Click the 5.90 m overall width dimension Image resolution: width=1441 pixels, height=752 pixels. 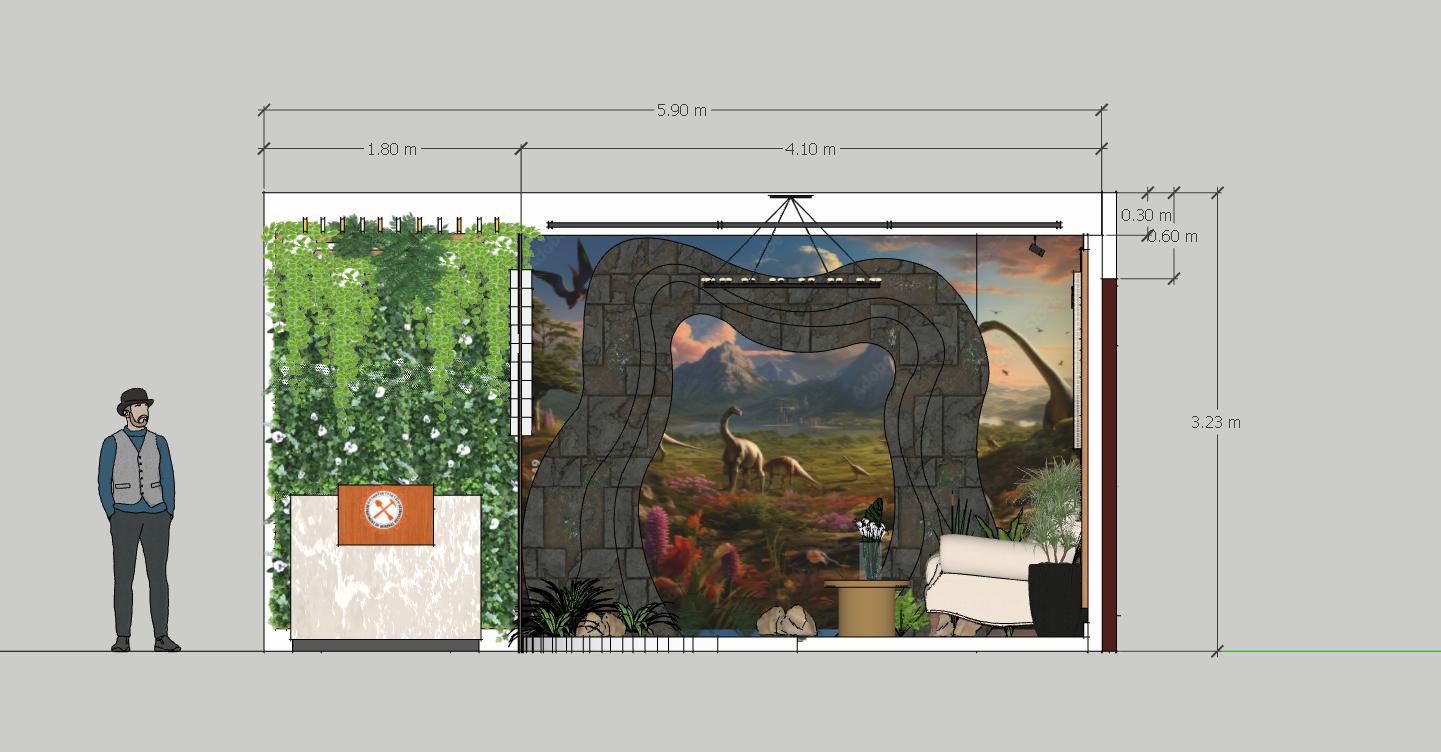pyautogui.click(x=681, y=110)
